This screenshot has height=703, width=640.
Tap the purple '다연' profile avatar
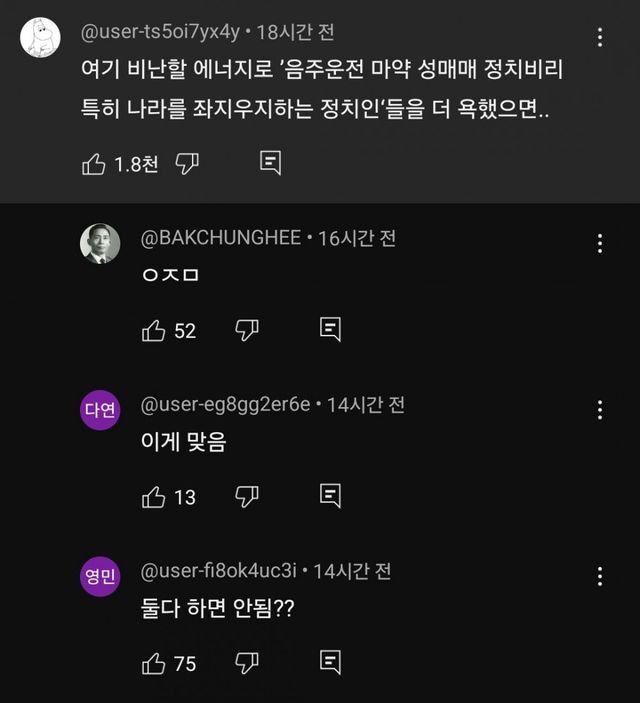[100, 409]
